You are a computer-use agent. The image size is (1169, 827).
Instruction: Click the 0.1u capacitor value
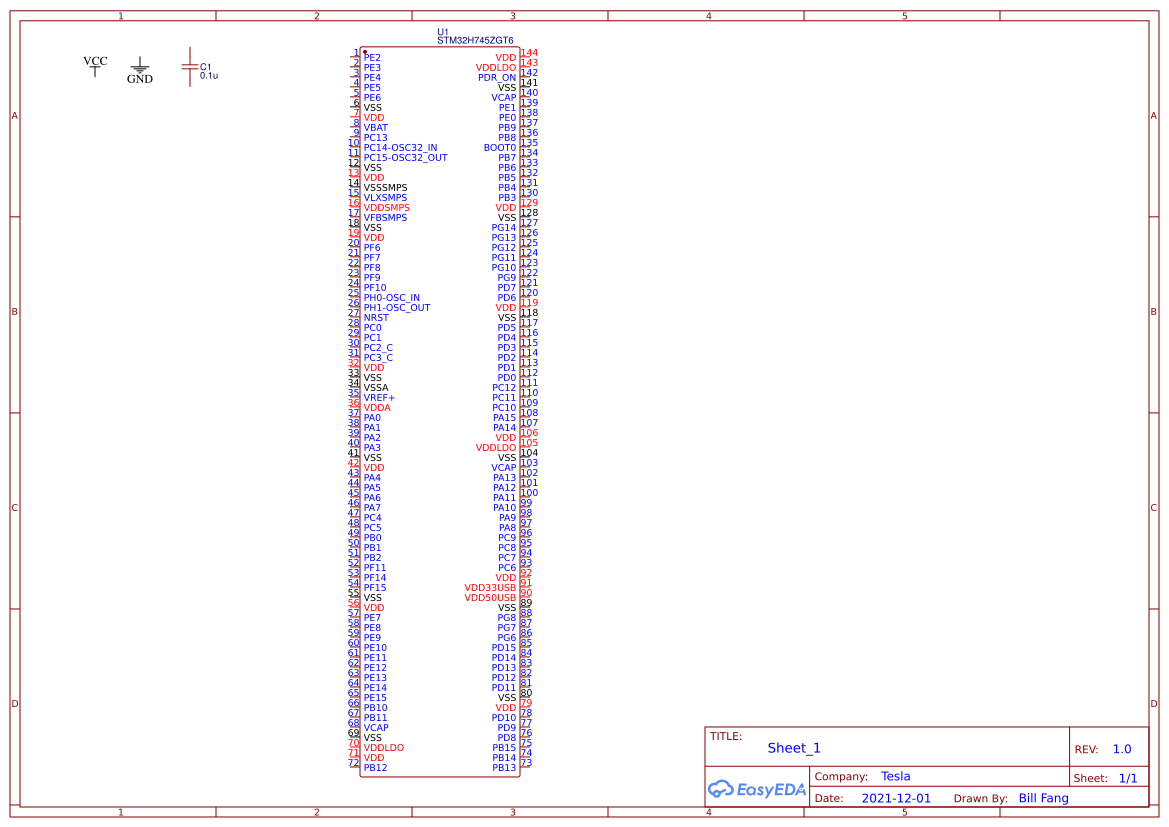click(x=209, y=75)
